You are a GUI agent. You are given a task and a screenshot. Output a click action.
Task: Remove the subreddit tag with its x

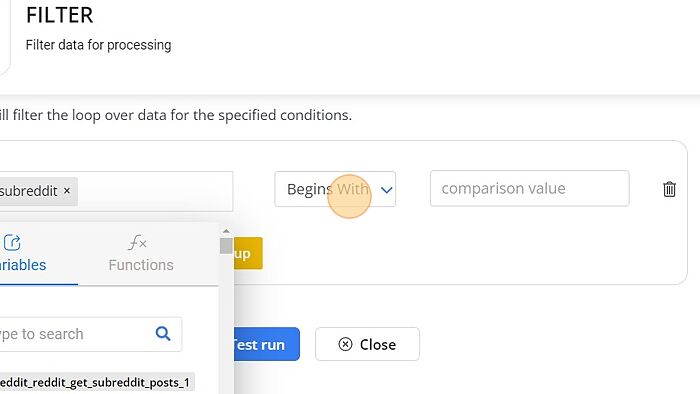pyautogui.click(x=67, y=191)
